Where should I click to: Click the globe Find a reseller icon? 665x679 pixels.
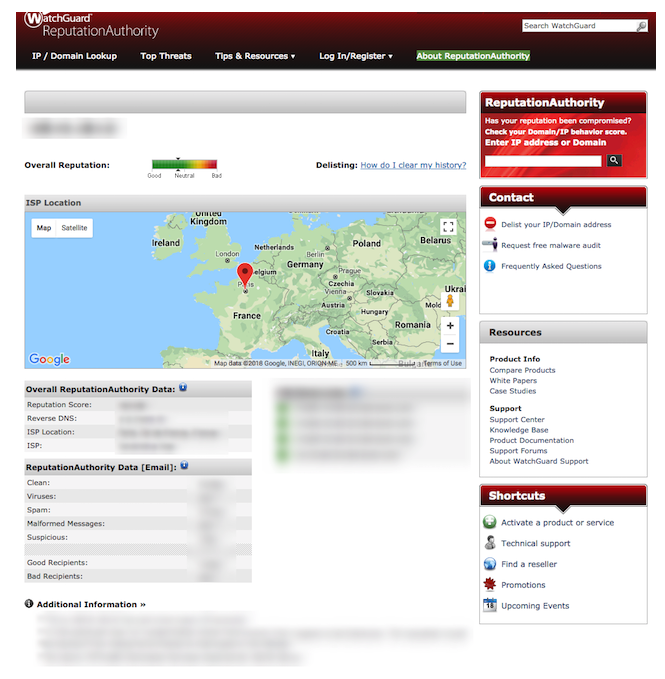tap(490, 563)
